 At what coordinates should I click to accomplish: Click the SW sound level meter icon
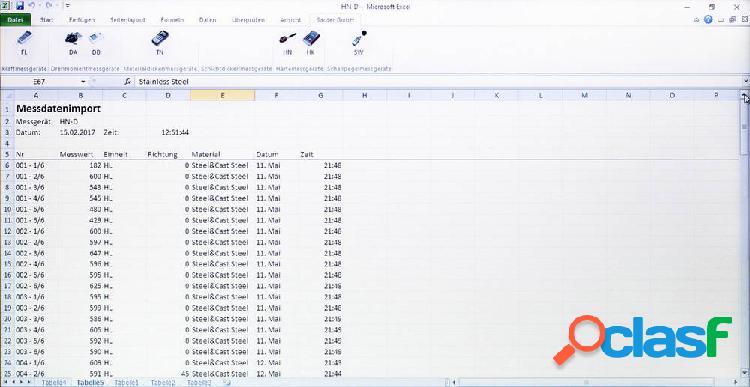click(359, 38)
